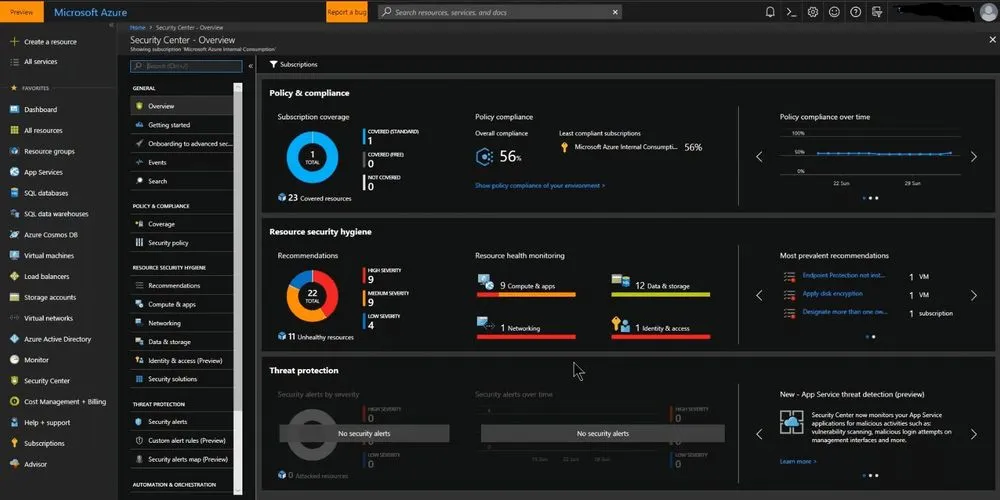Viewport: 1000px width, 500px height.
Task: Click the Subscription coverage donut chart
Action: 312,158
